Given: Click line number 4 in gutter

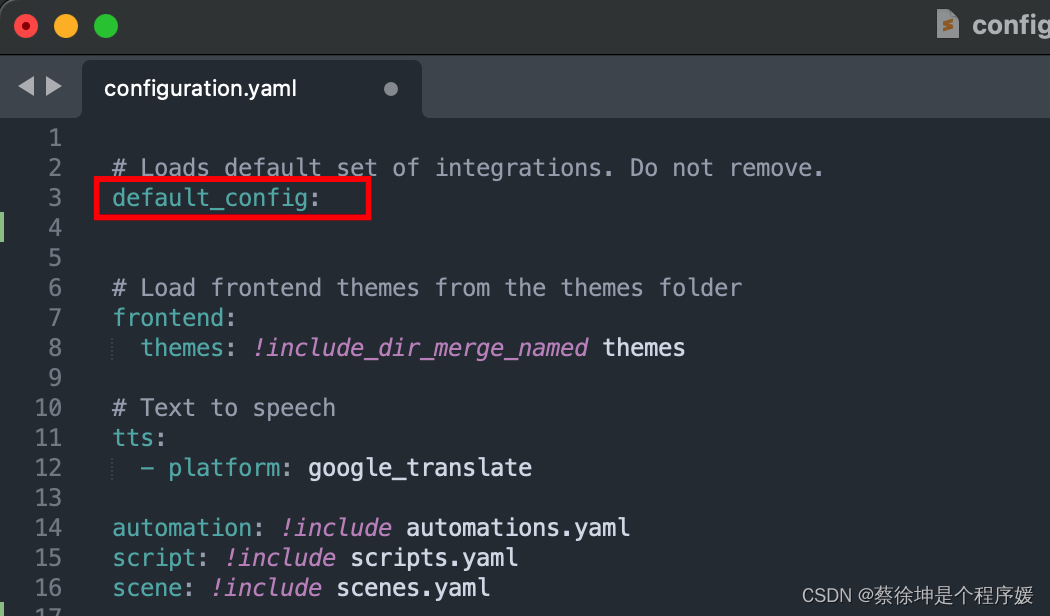Looking at the screenshot, I should click(55, 228).
